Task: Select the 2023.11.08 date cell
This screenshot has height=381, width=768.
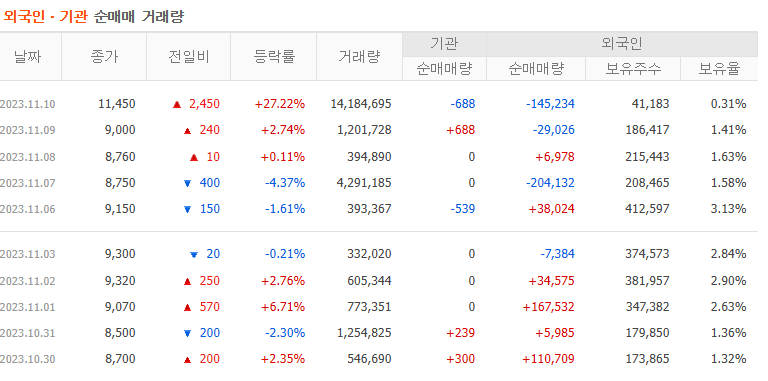Action: pos(27,157)
